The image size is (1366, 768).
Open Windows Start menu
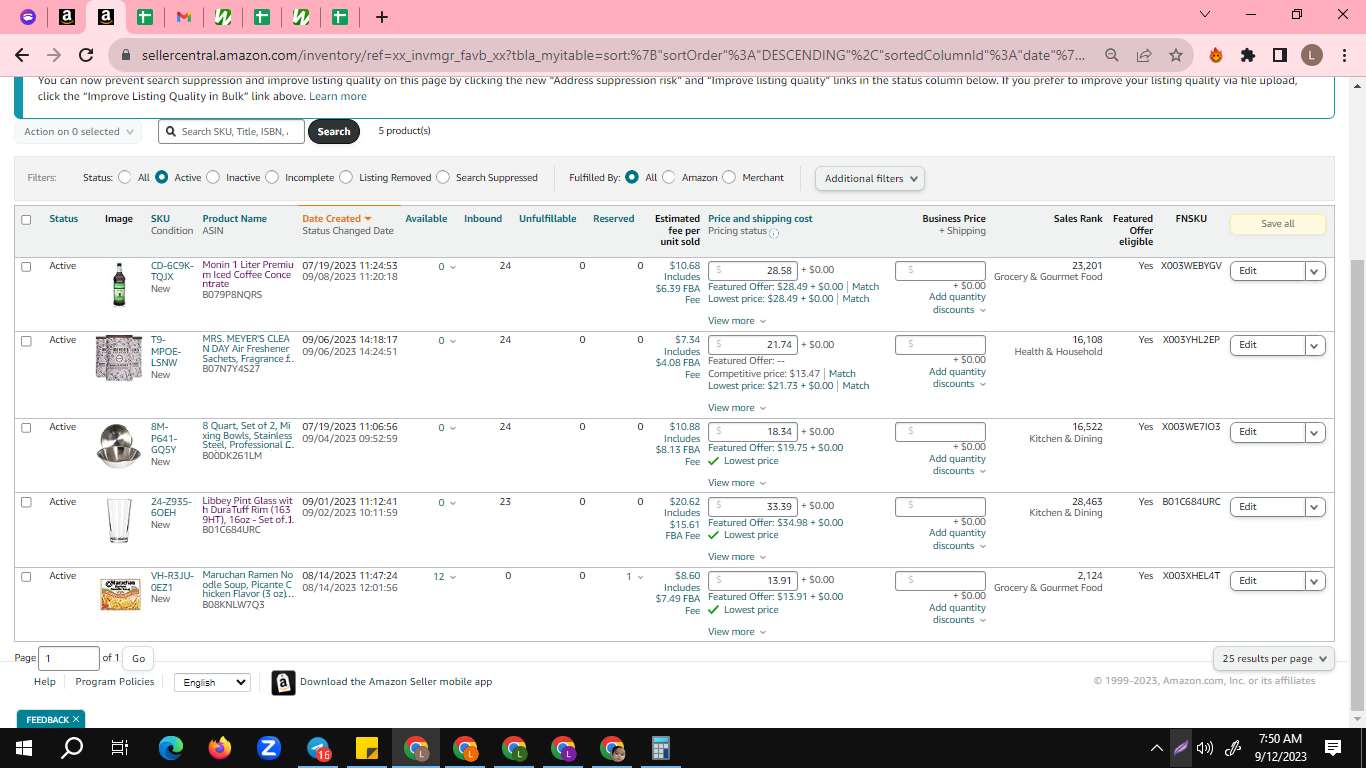coord(24,747)
